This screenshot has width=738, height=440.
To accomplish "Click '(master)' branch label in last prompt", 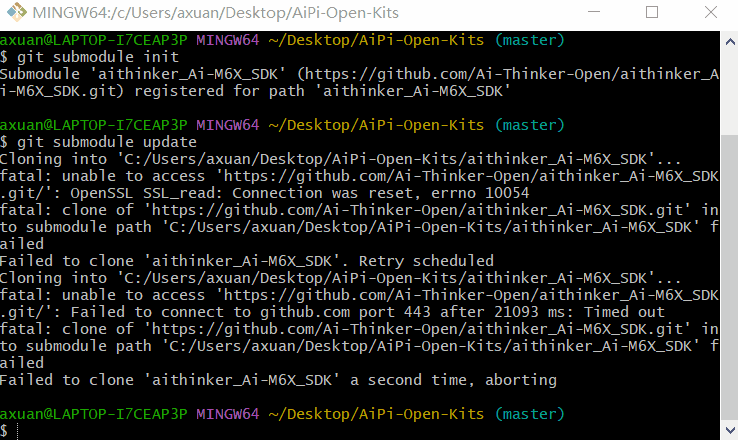I will point(529,414).
